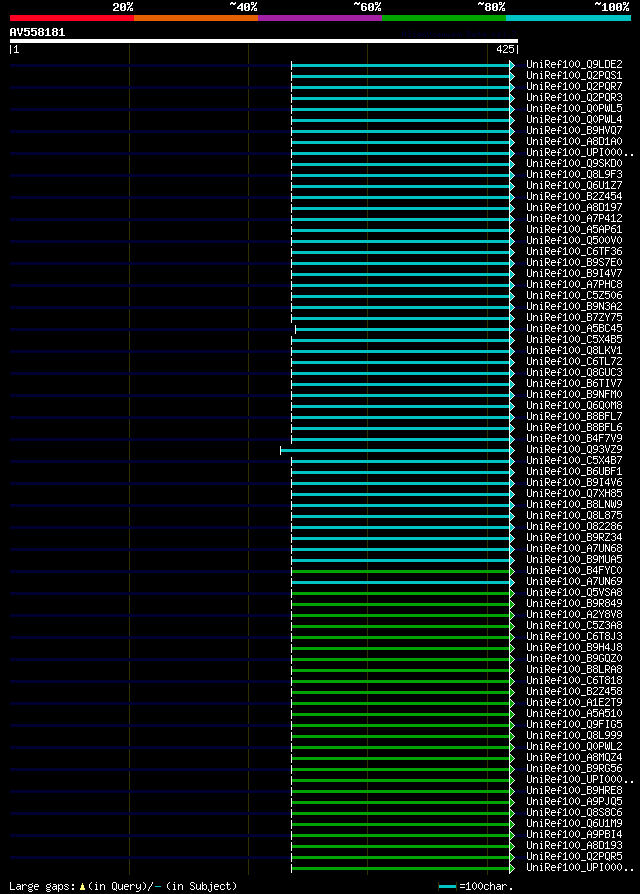Click the query start position label 1

(17, 50)
